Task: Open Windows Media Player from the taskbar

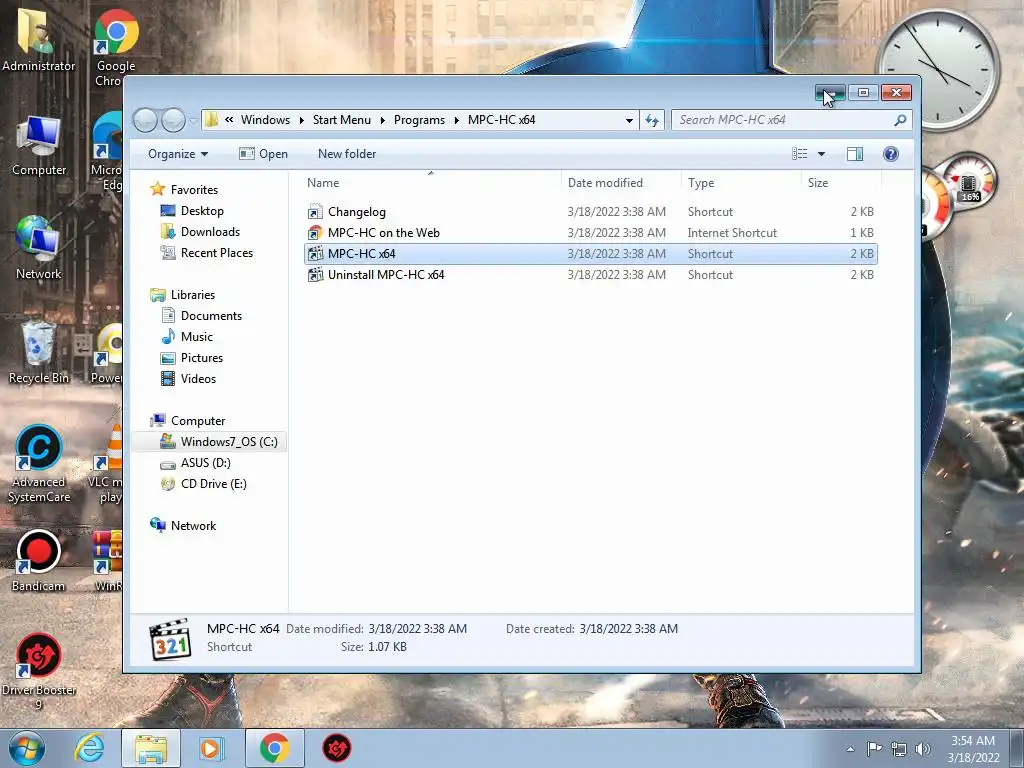Action: (x=210, y=748)
